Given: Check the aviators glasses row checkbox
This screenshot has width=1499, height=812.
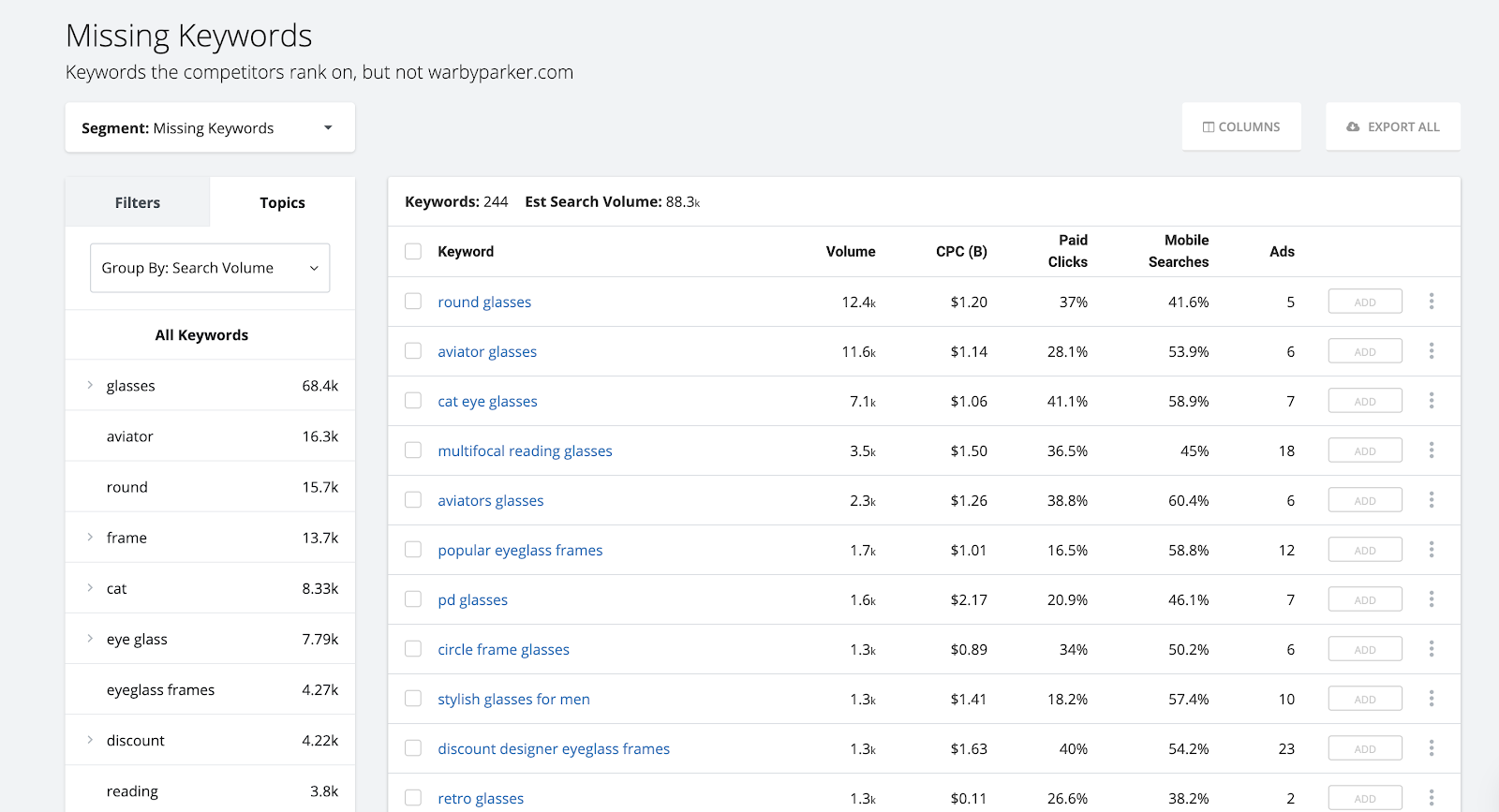Looking at the screenshot, I should click(413, 499).
